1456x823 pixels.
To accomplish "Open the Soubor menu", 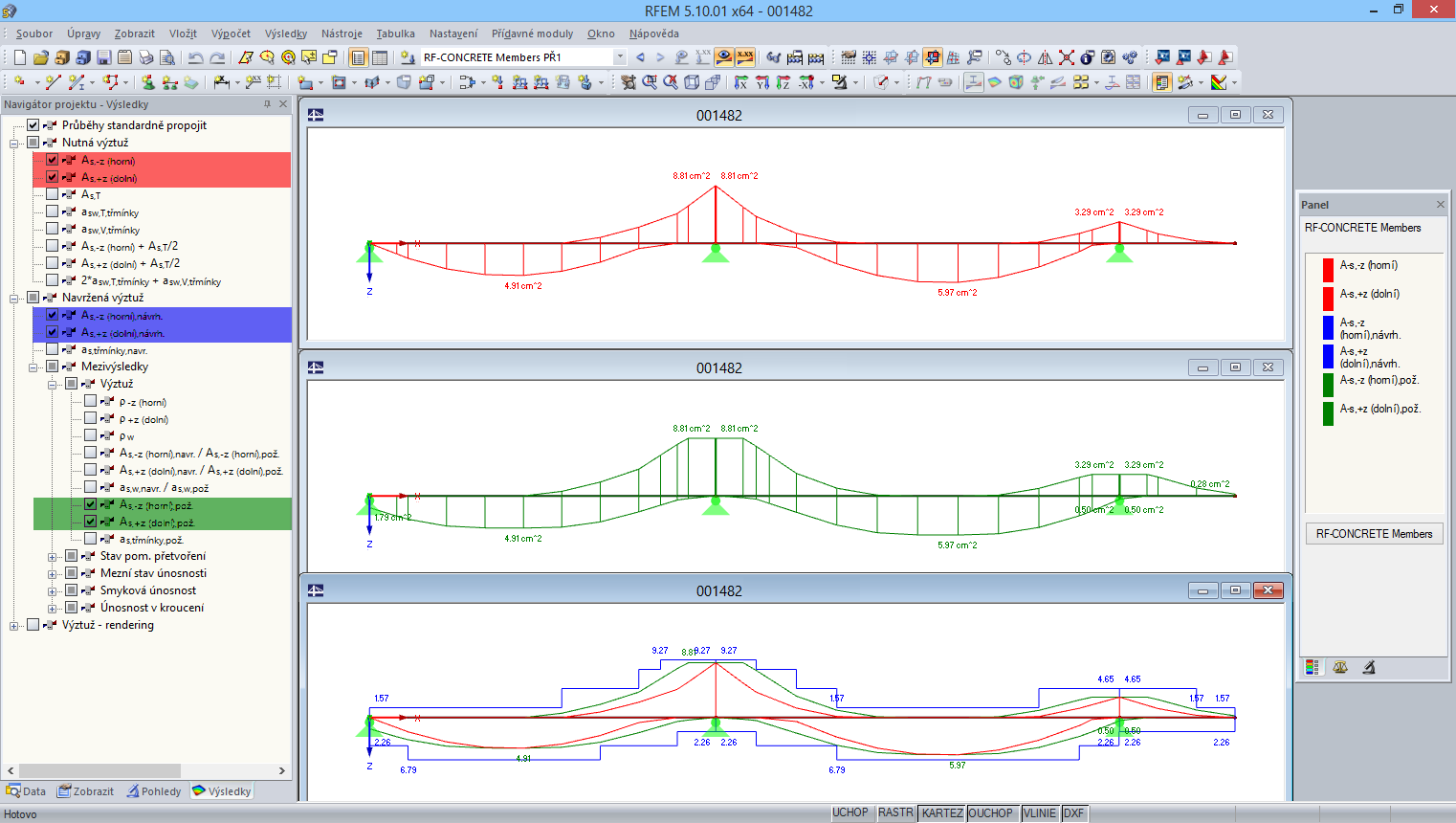I will (34, 33).
